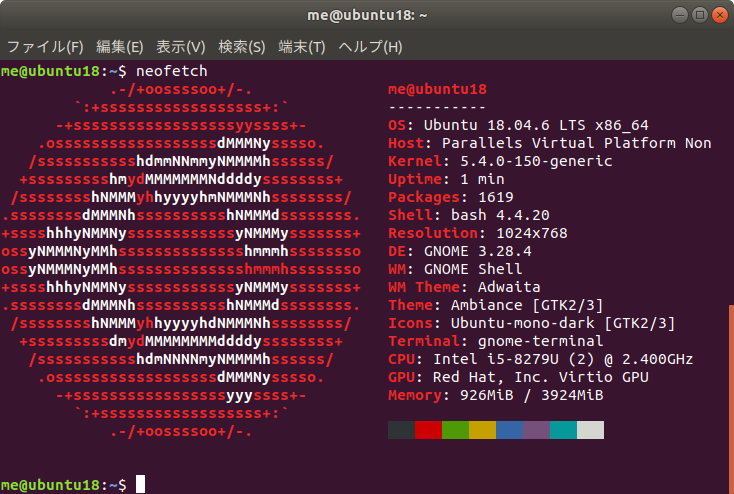Click the teal color block
Image resolution: width=734 pixels, height=494 pixels.
tap(564, 430)
